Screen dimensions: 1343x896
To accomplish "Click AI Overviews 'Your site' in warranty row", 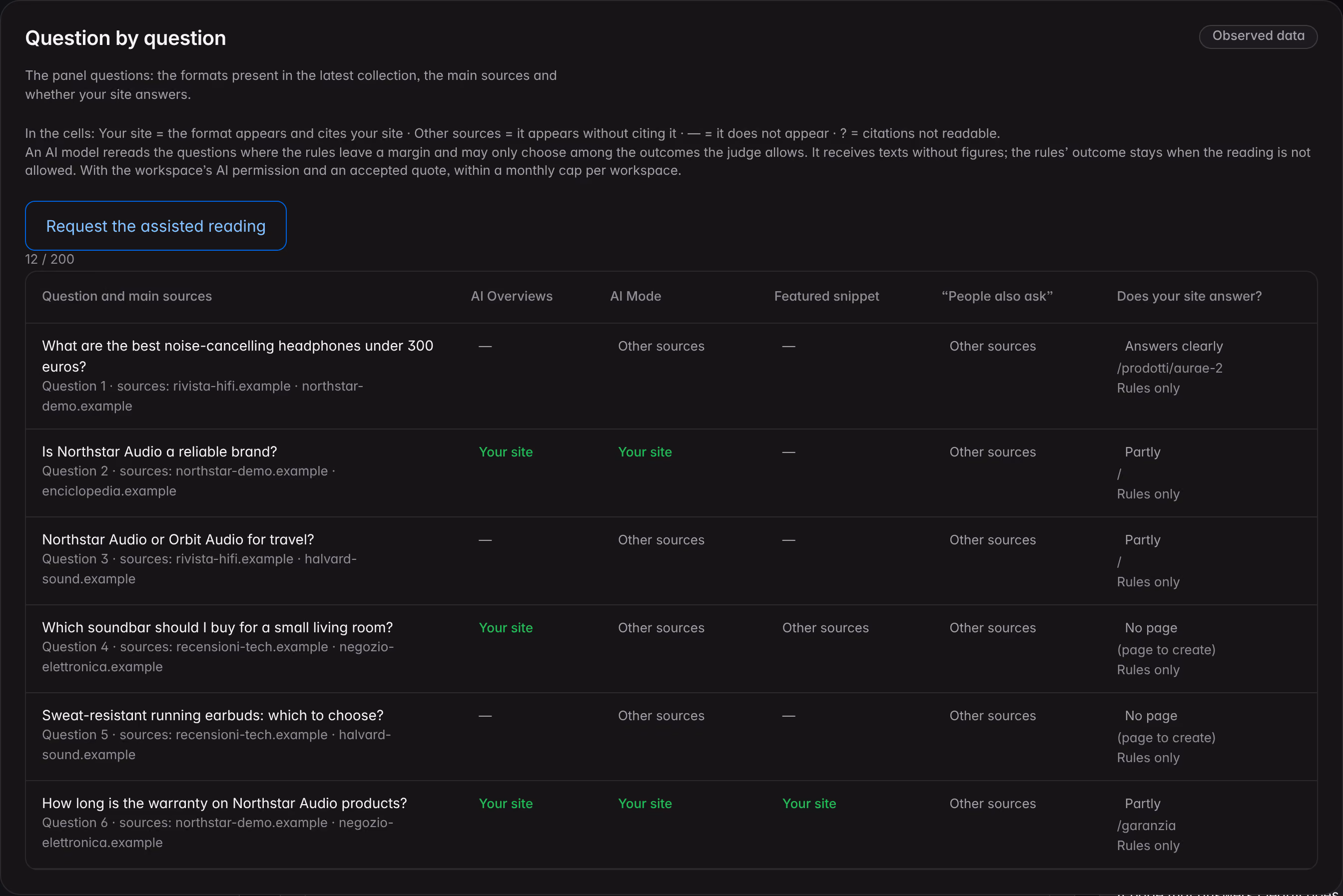I will (x=506, y=804).
